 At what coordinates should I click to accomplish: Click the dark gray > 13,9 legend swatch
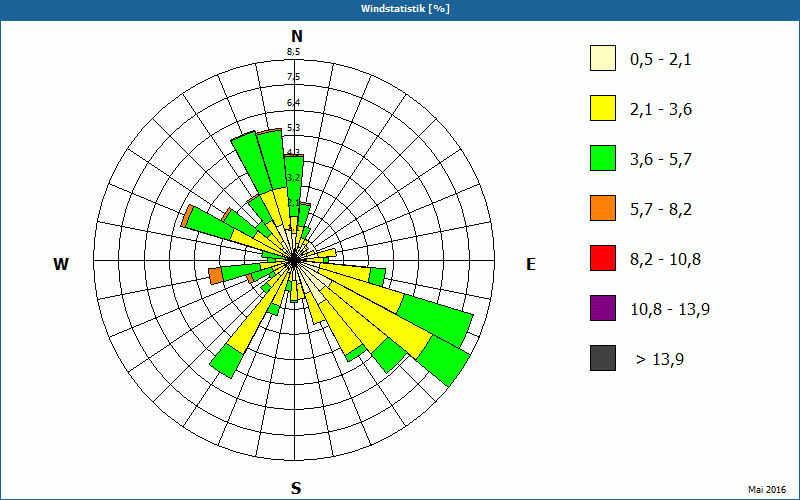(603, 358)
